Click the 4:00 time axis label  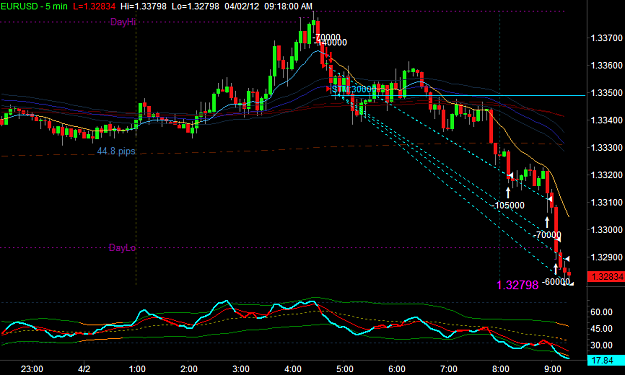(293, 369)
